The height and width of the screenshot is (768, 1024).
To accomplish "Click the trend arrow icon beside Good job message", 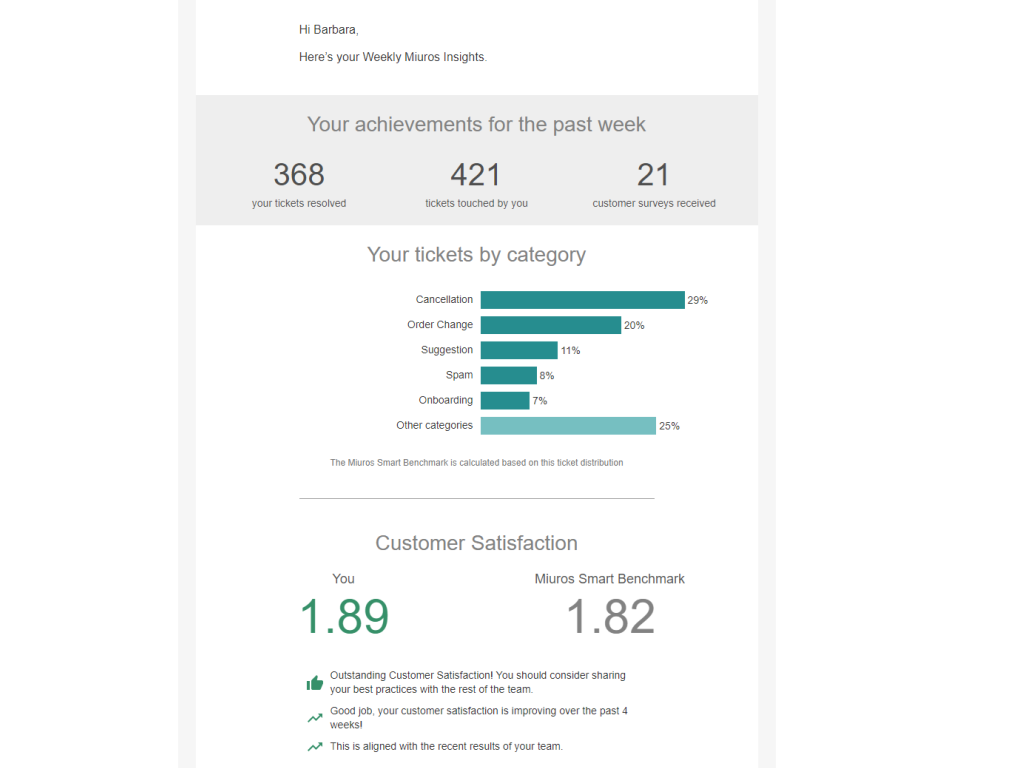I will pyautogui.click(x=315, y=718).
